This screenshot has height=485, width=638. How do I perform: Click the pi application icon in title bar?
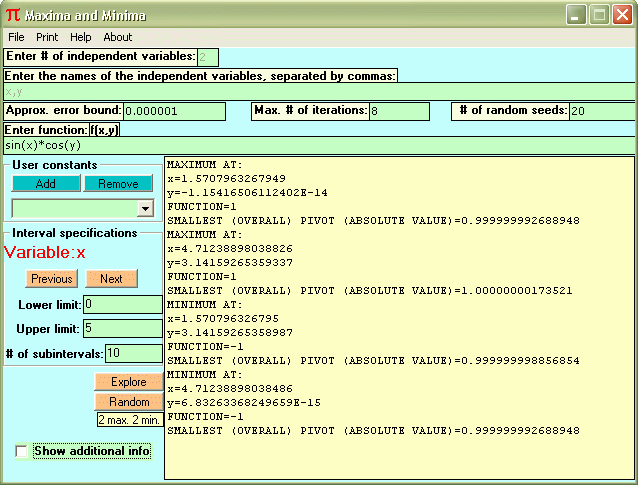coord(12,15)
